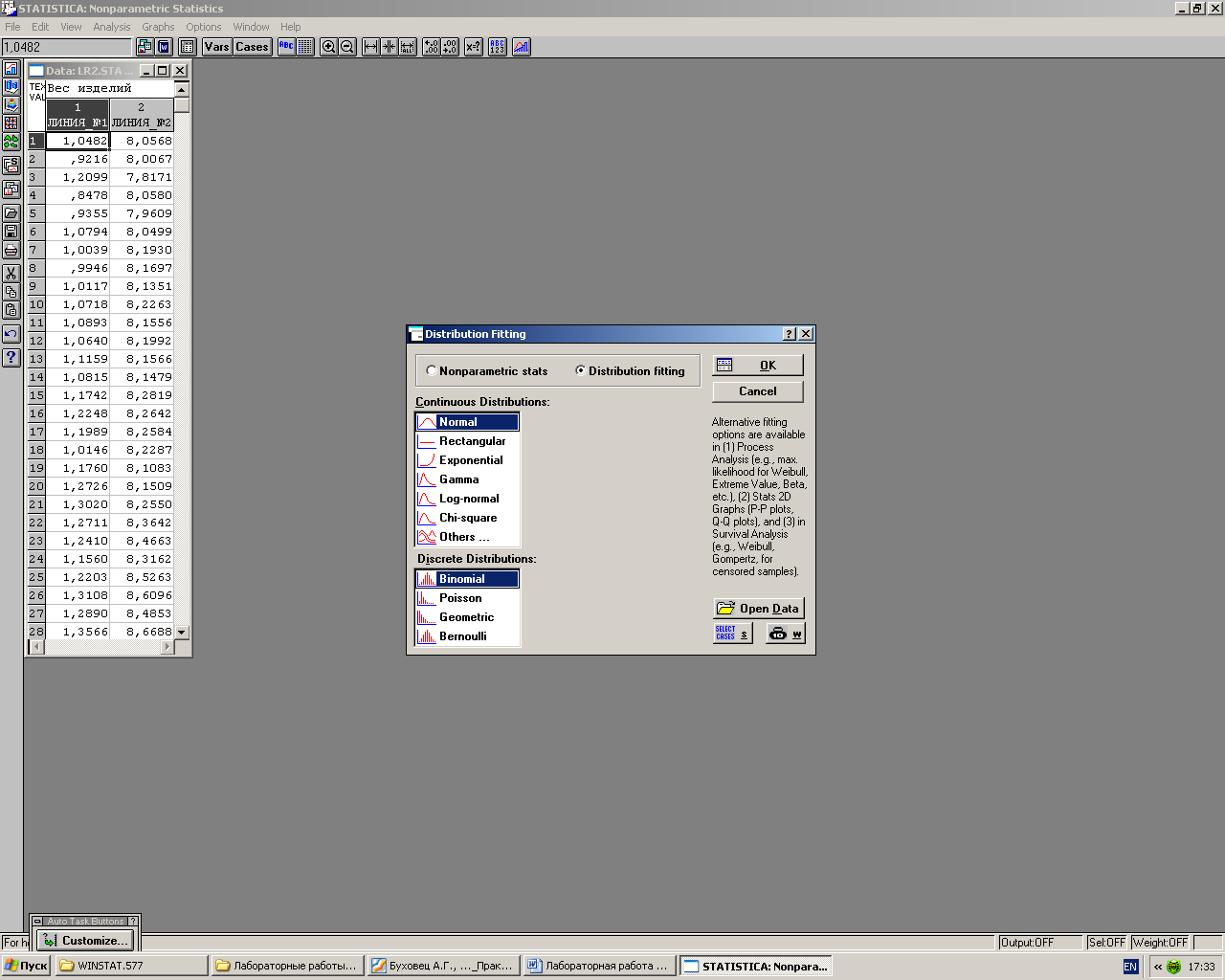Switch to WINSTAT.577 taskbar window
Viewport: 1225px width, 980px height.
tap(131, 966)
